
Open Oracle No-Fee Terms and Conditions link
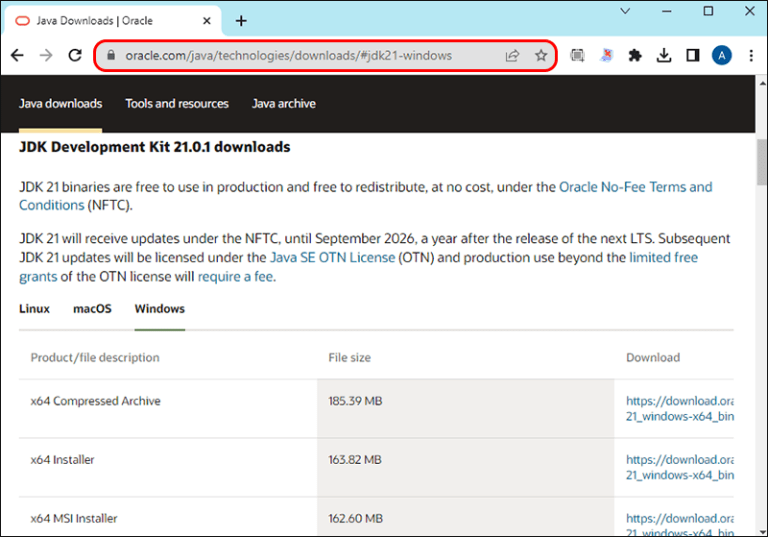636,187
